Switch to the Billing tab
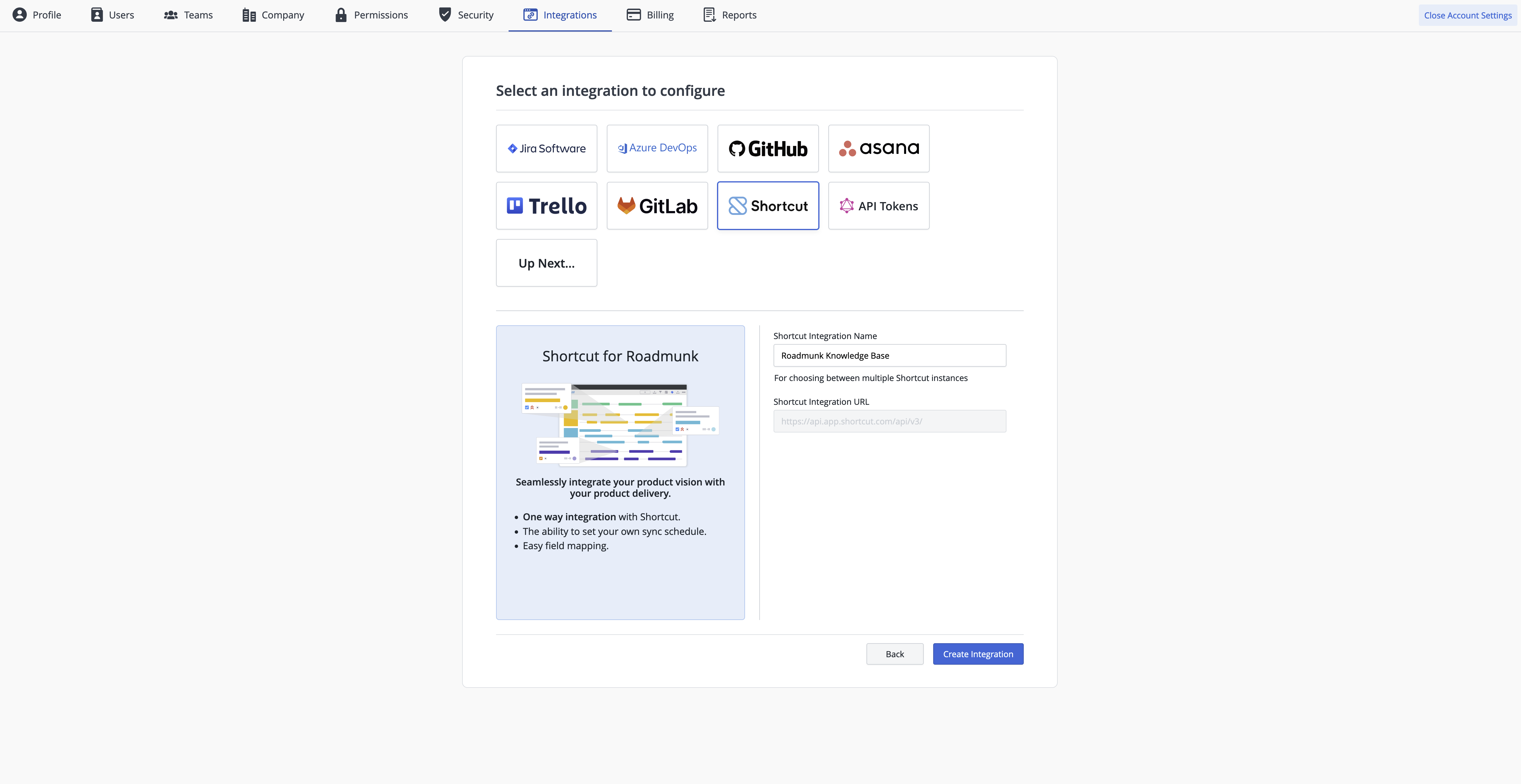The width and height of the screenshot is (1521, 784). pyautogui.click(x=649, y=15)
